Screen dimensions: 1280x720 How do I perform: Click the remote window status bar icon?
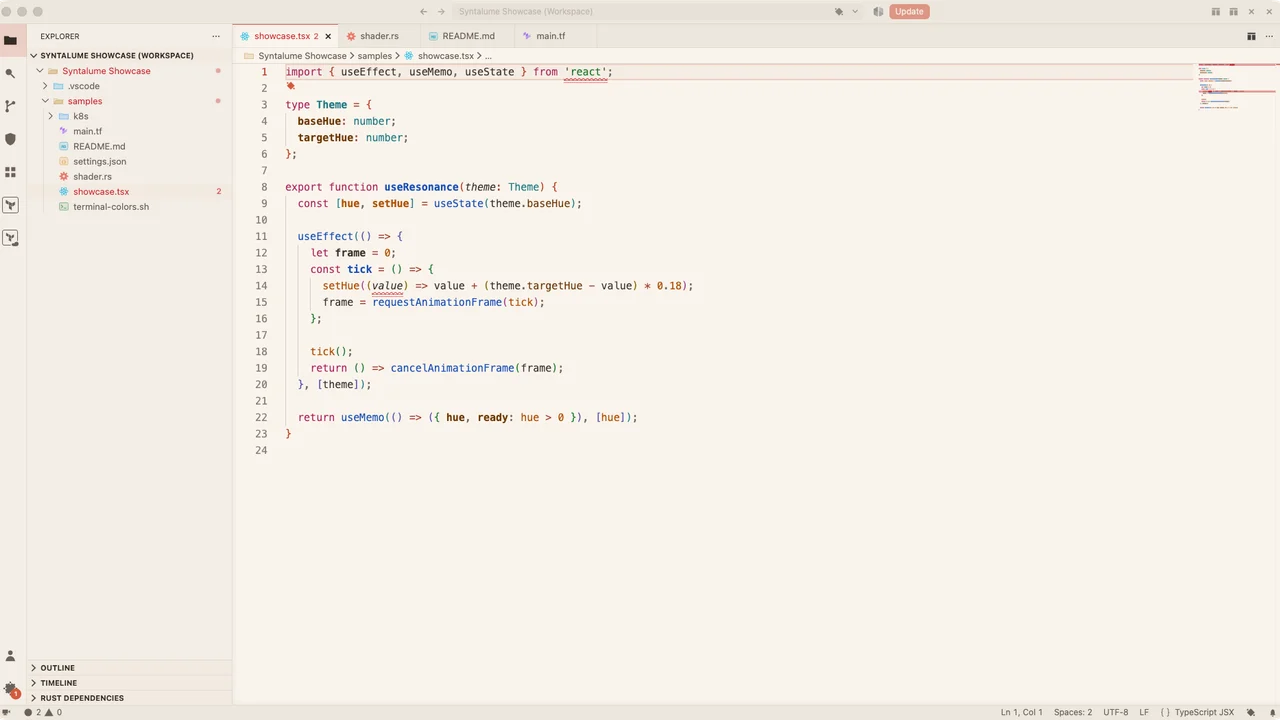pyautogui.click(x=8, y=712)
